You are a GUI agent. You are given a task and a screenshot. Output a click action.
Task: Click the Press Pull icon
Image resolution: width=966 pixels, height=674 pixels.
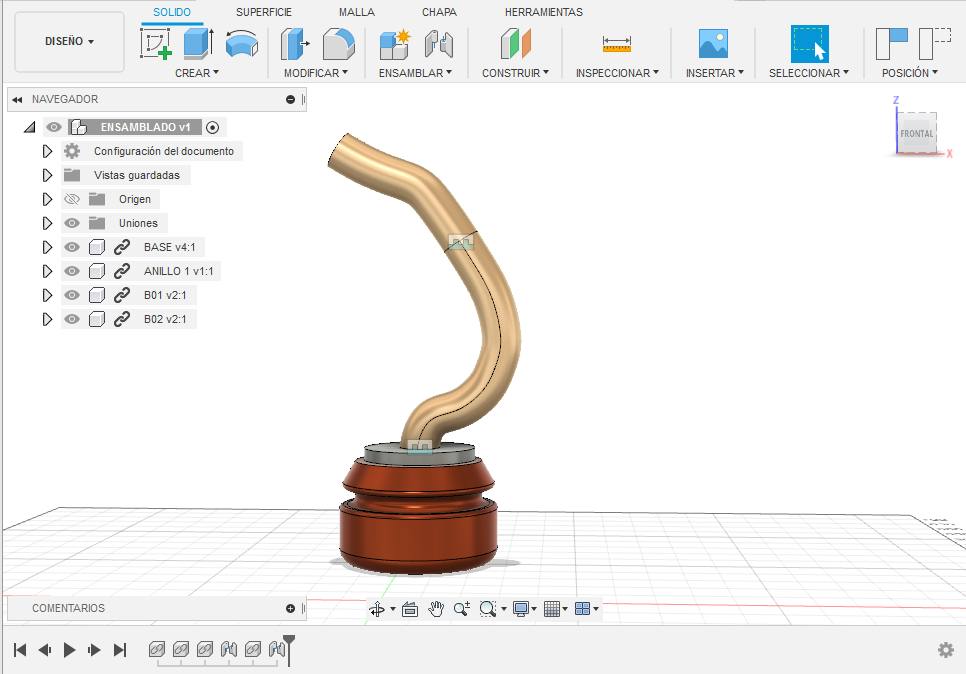coord(295,44)
